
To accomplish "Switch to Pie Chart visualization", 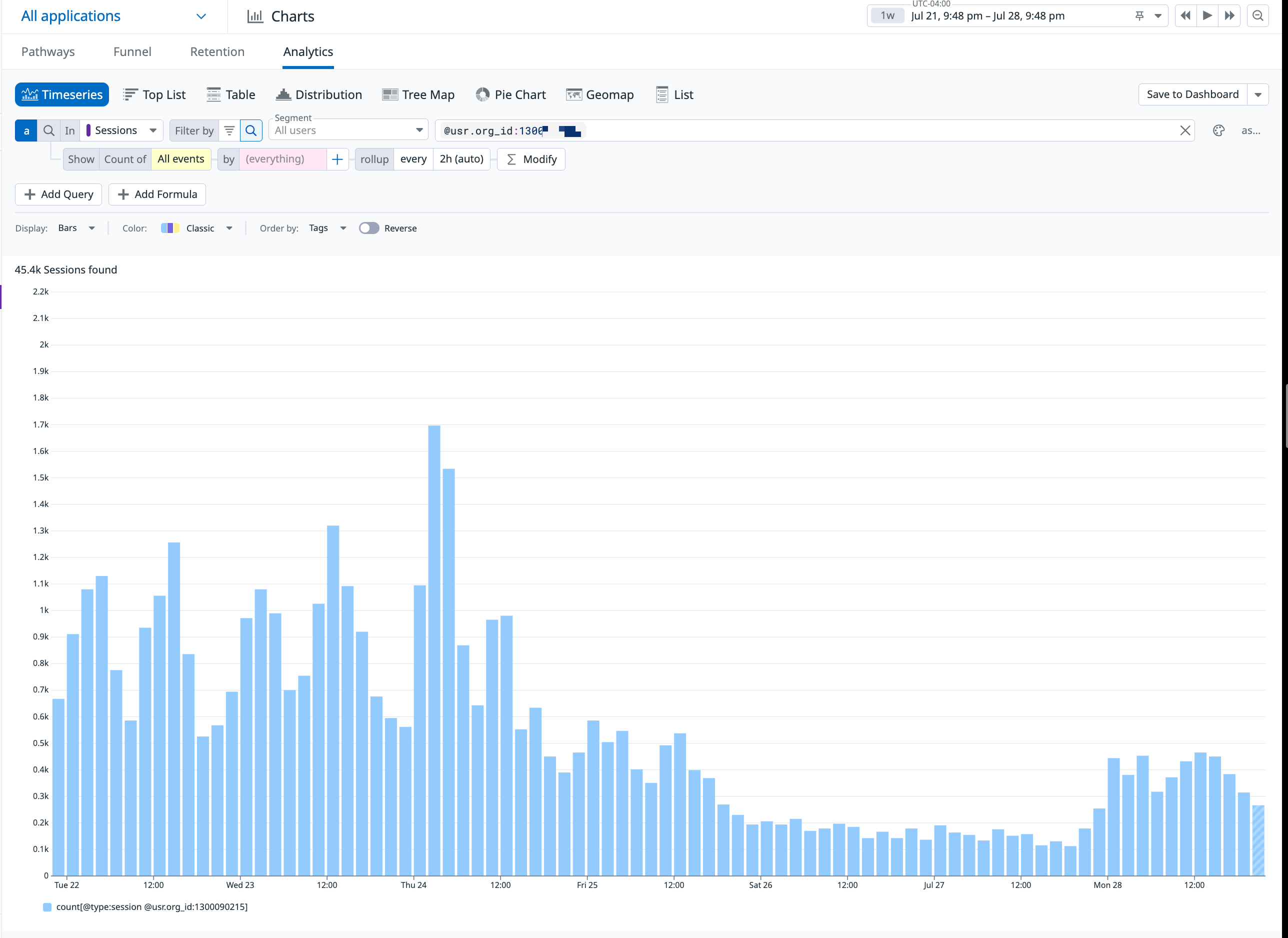I will (x=510, y=95).
